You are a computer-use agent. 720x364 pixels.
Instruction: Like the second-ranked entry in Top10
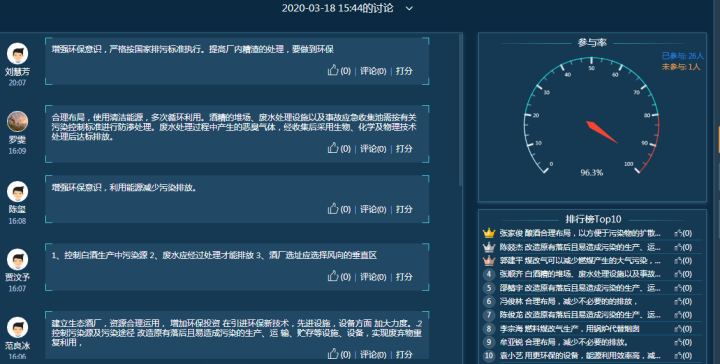coord(678,247)
